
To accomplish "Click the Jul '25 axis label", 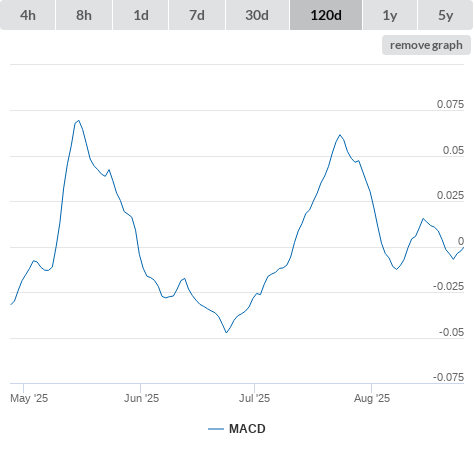I will coord(254,398).
